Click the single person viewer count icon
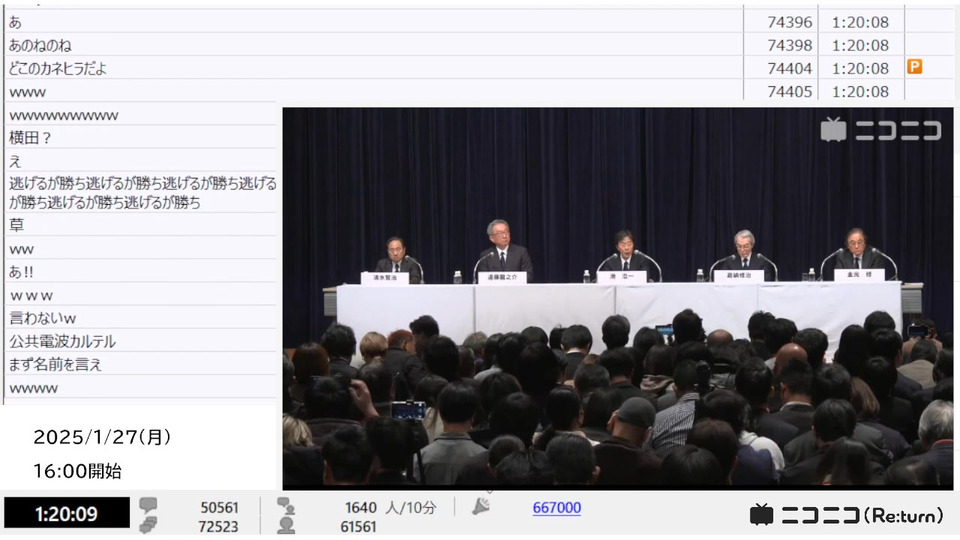Screen dimensions: 960x540 [285, 525]
